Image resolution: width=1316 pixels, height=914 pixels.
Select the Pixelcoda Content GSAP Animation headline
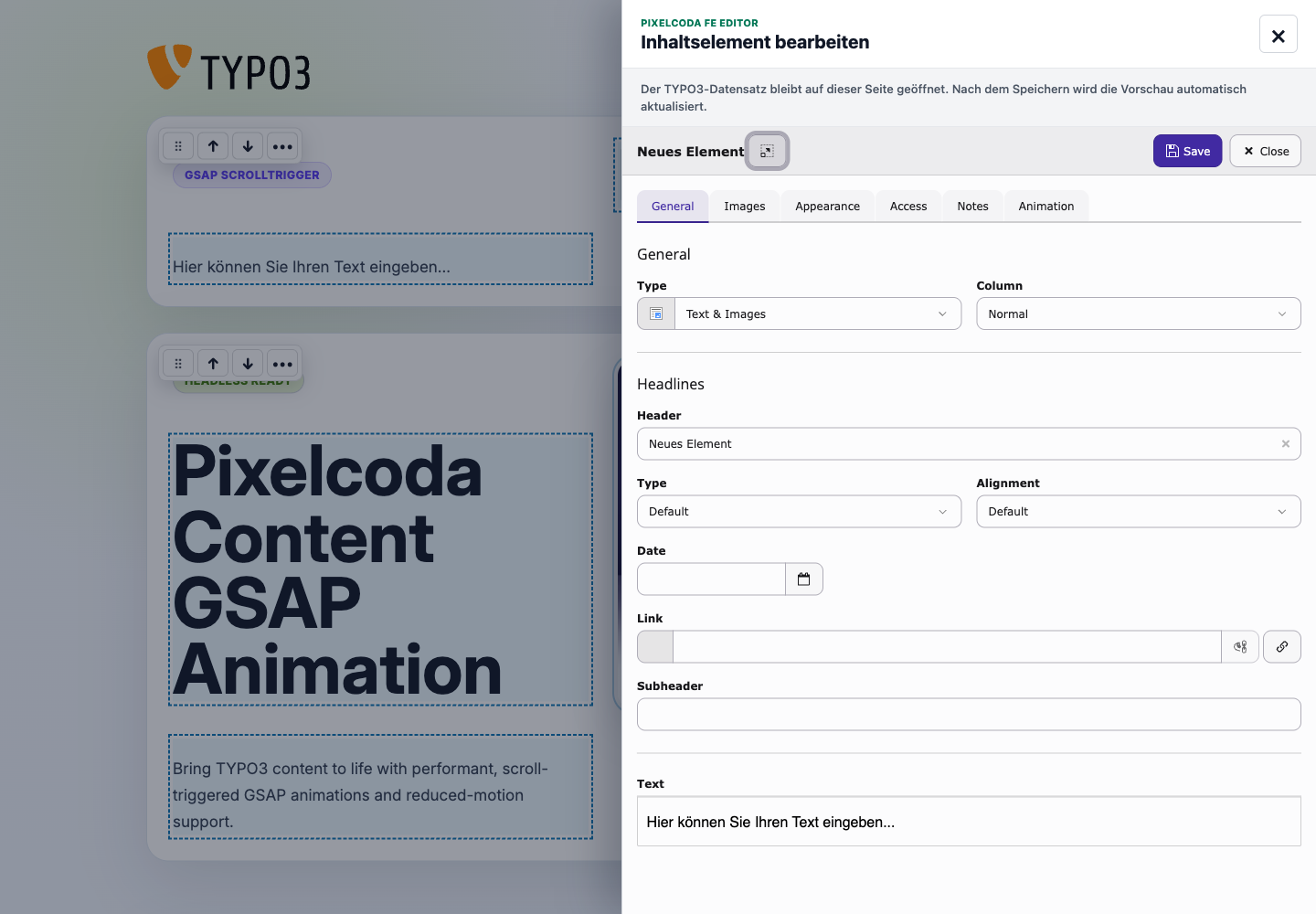(381, 569)
